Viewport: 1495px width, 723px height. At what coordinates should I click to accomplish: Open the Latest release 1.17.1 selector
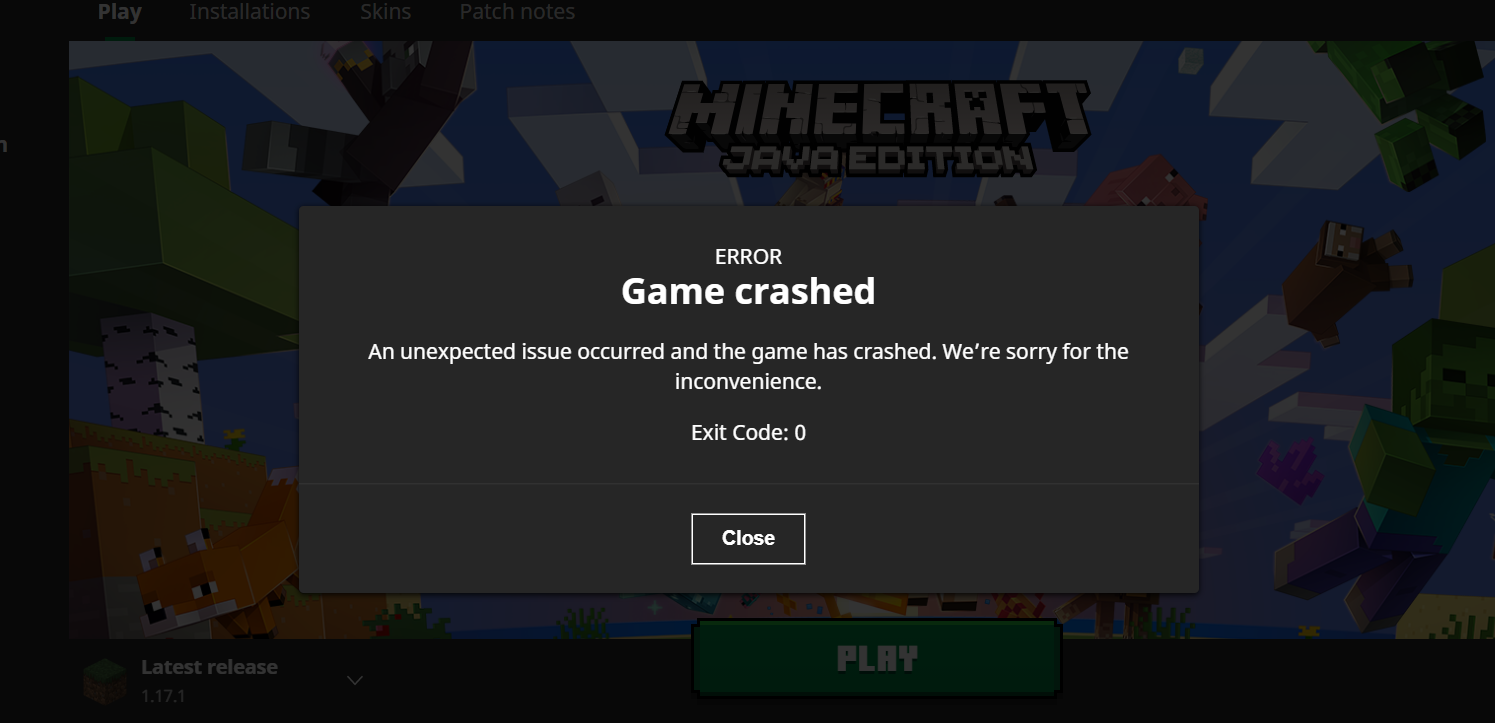click(x=222, y=680)
